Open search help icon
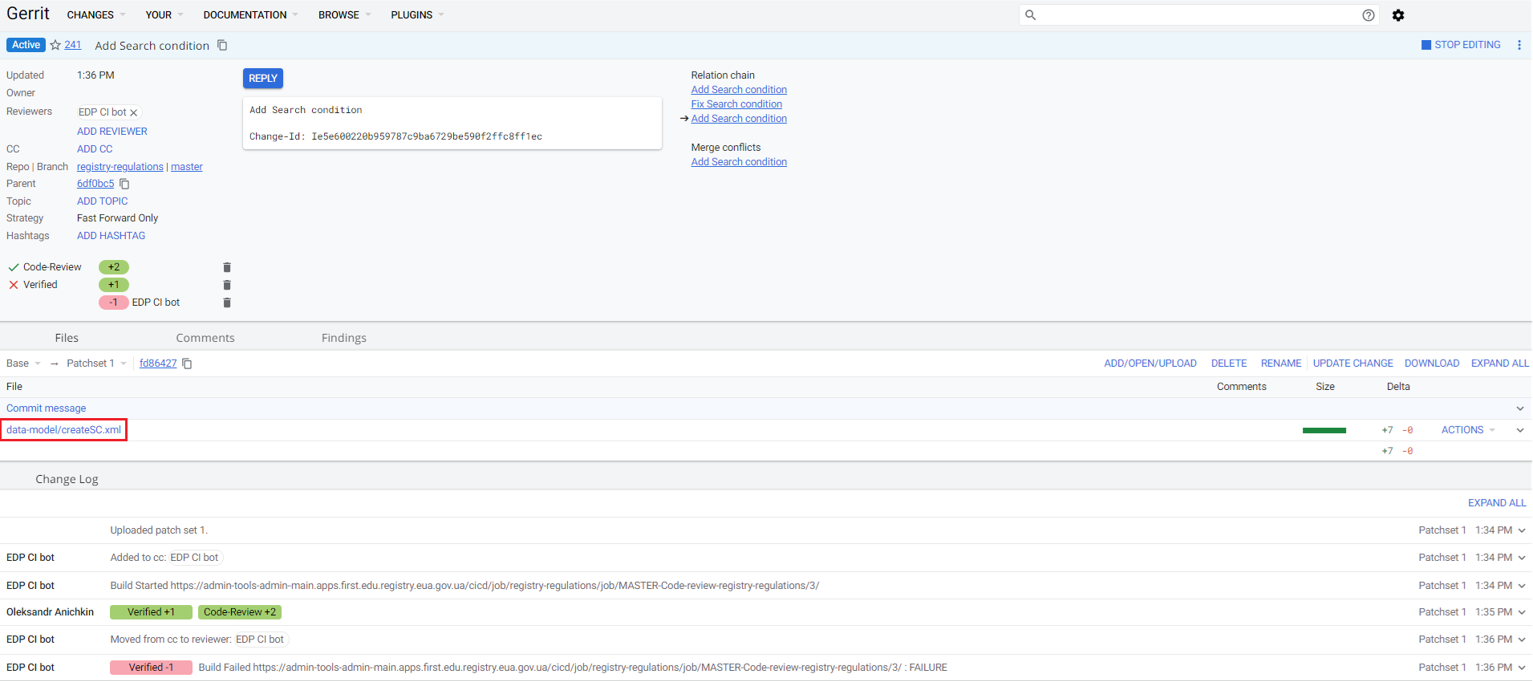 coord(1368,15)
